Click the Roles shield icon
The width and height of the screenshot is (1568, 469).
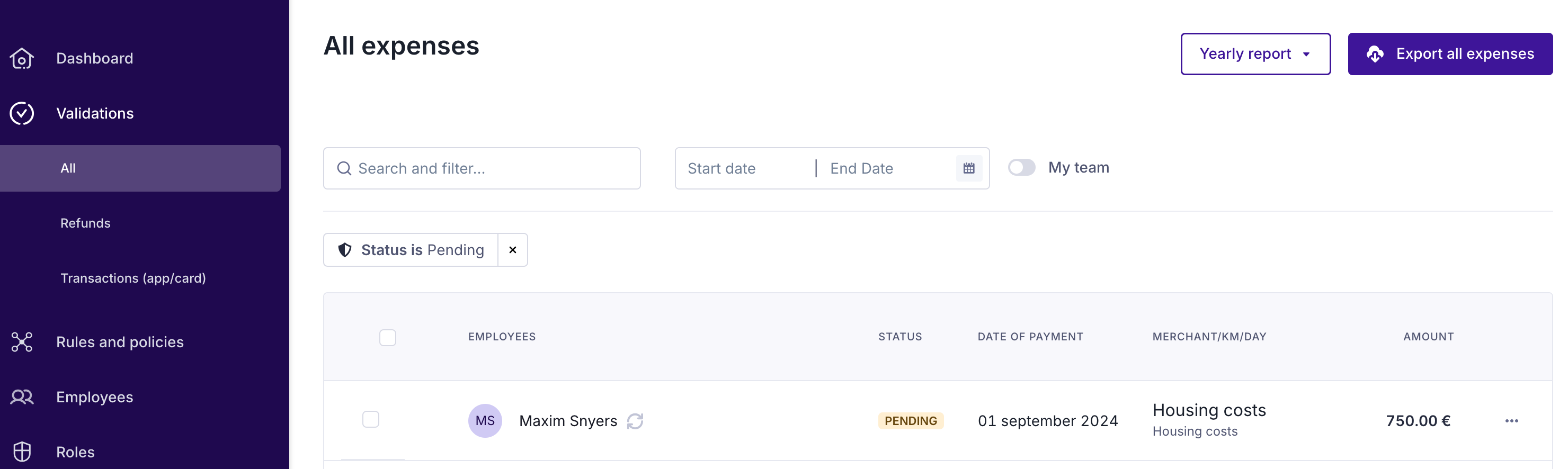22,452
